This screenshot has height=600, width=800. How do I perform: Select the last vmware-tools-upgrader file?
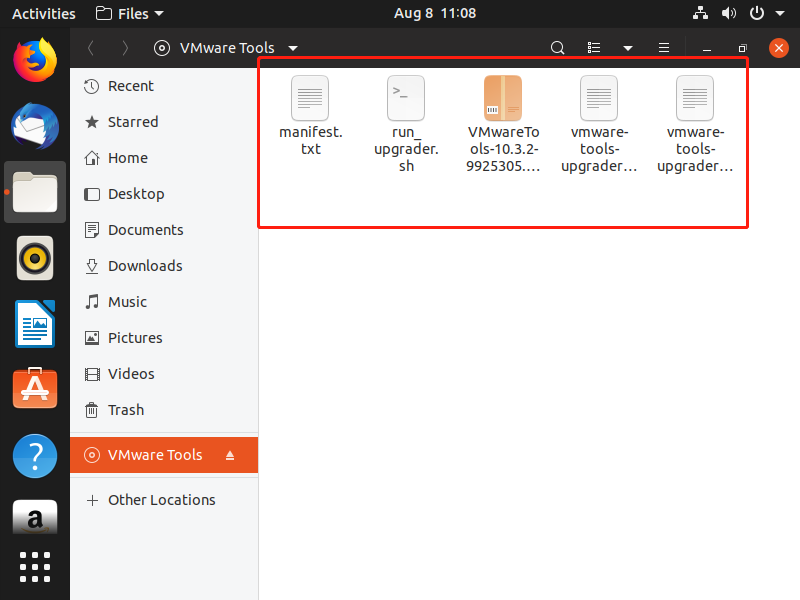click(695, 124)
